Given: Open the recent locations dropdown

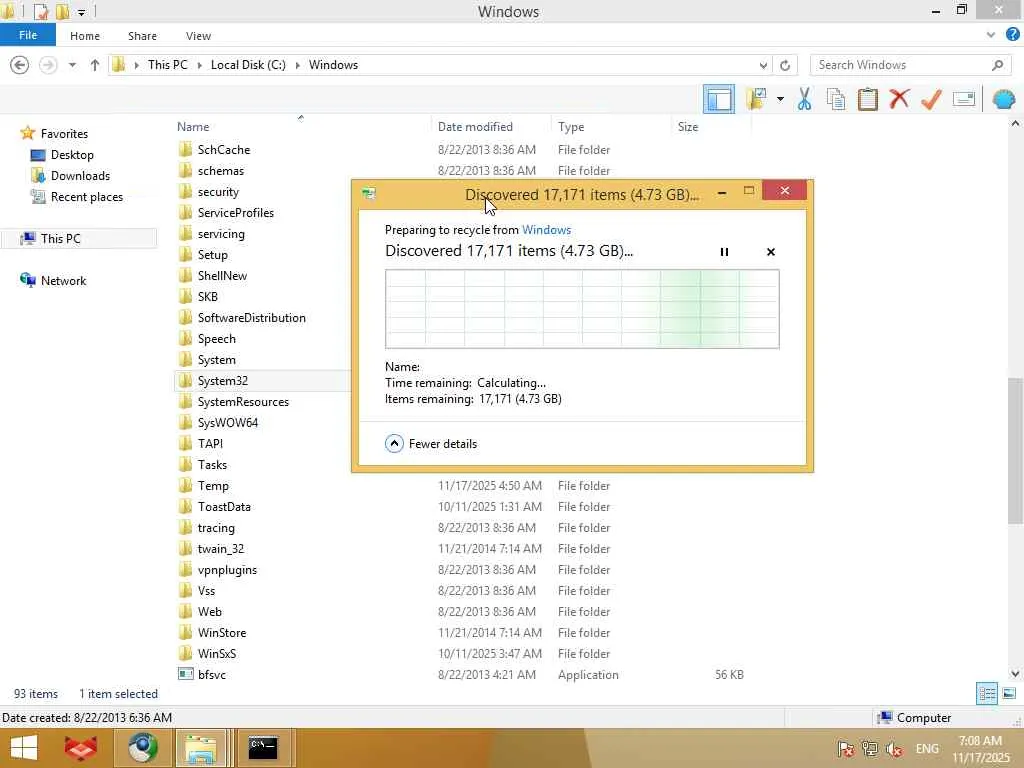Looking at the screenshot, I should tap(72, 65).
